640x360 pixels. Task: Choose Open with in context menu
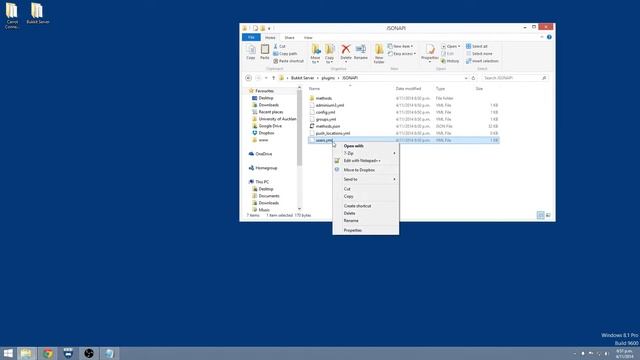pyautogui.click(x=366, y=146)
